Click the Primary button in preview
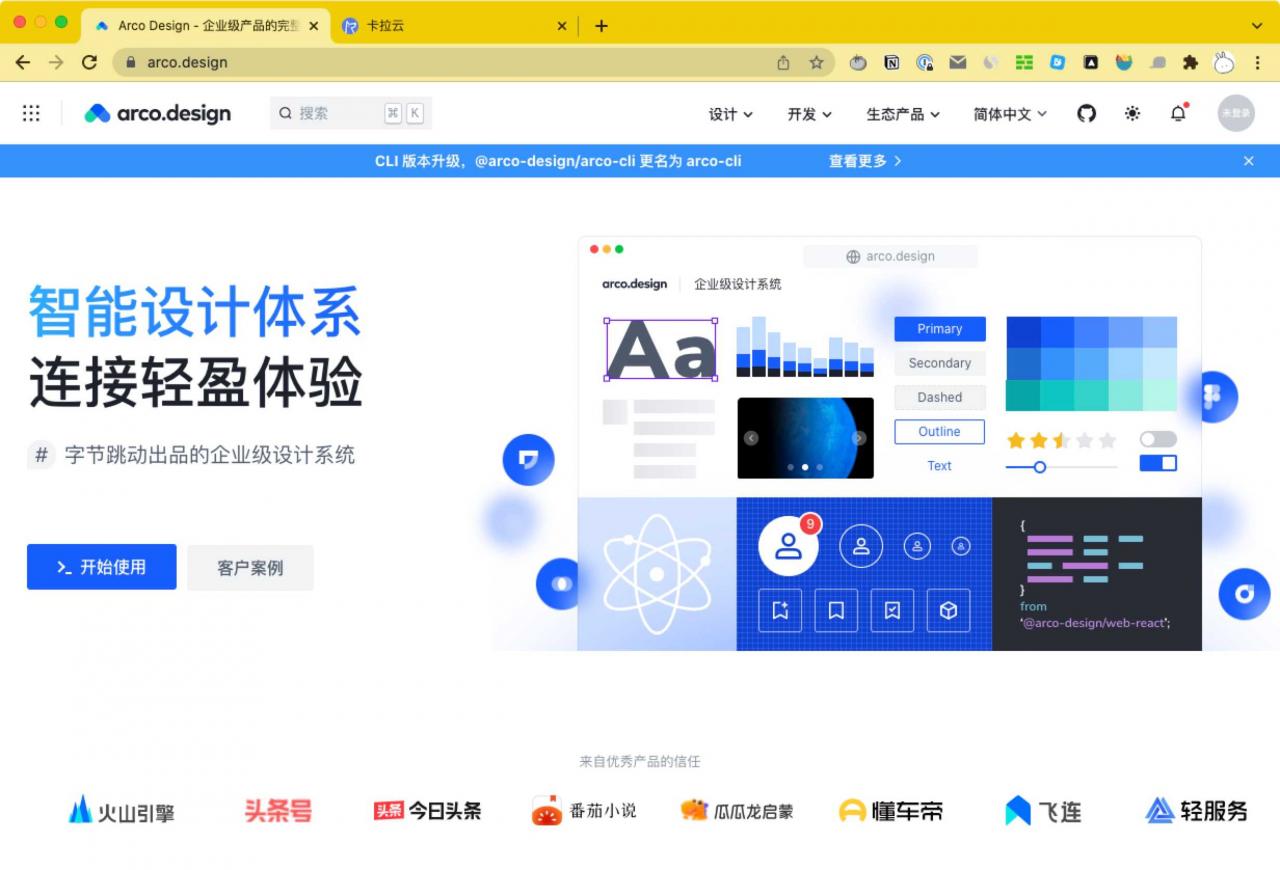 pos(939,329)
